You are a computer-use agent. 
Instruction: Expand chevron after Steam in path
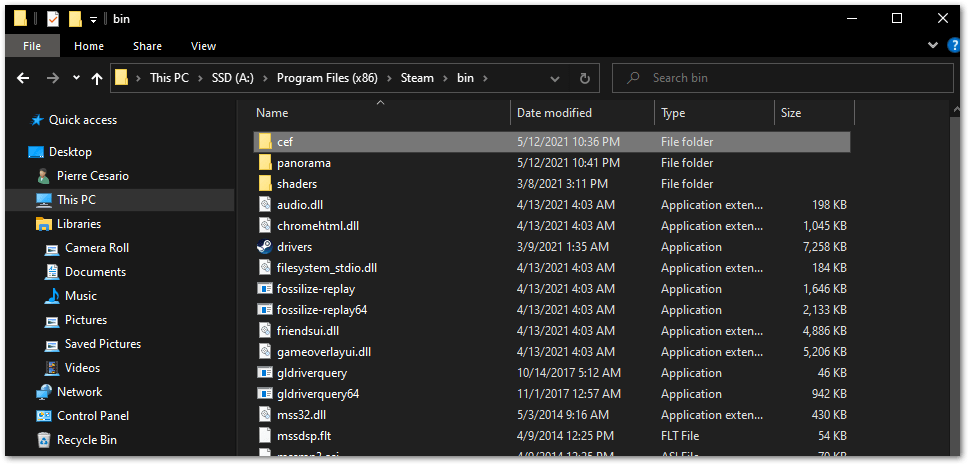(x=446, y=79)
